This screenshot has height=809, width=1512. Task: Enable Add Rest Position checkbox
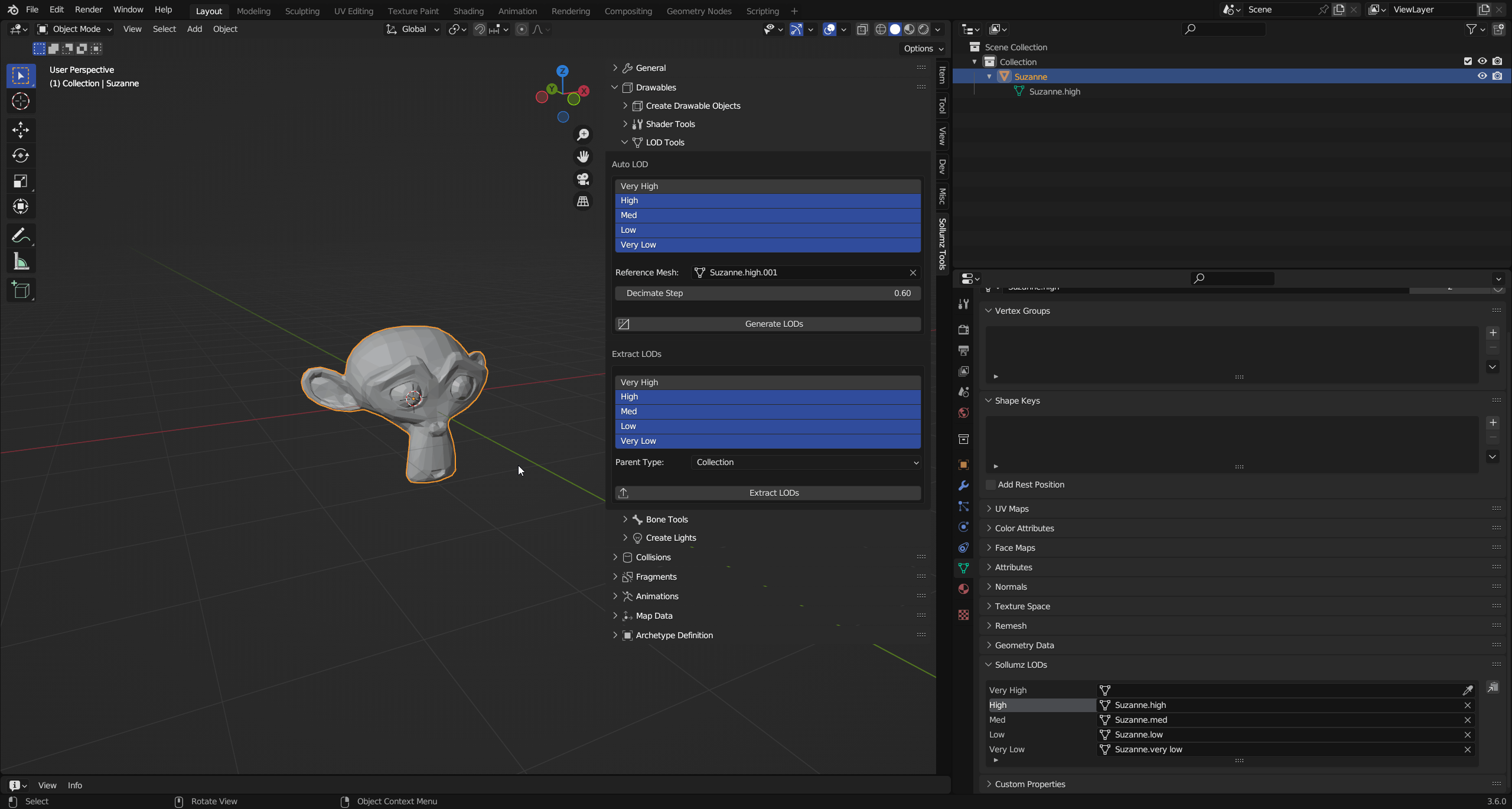[991, 485]
